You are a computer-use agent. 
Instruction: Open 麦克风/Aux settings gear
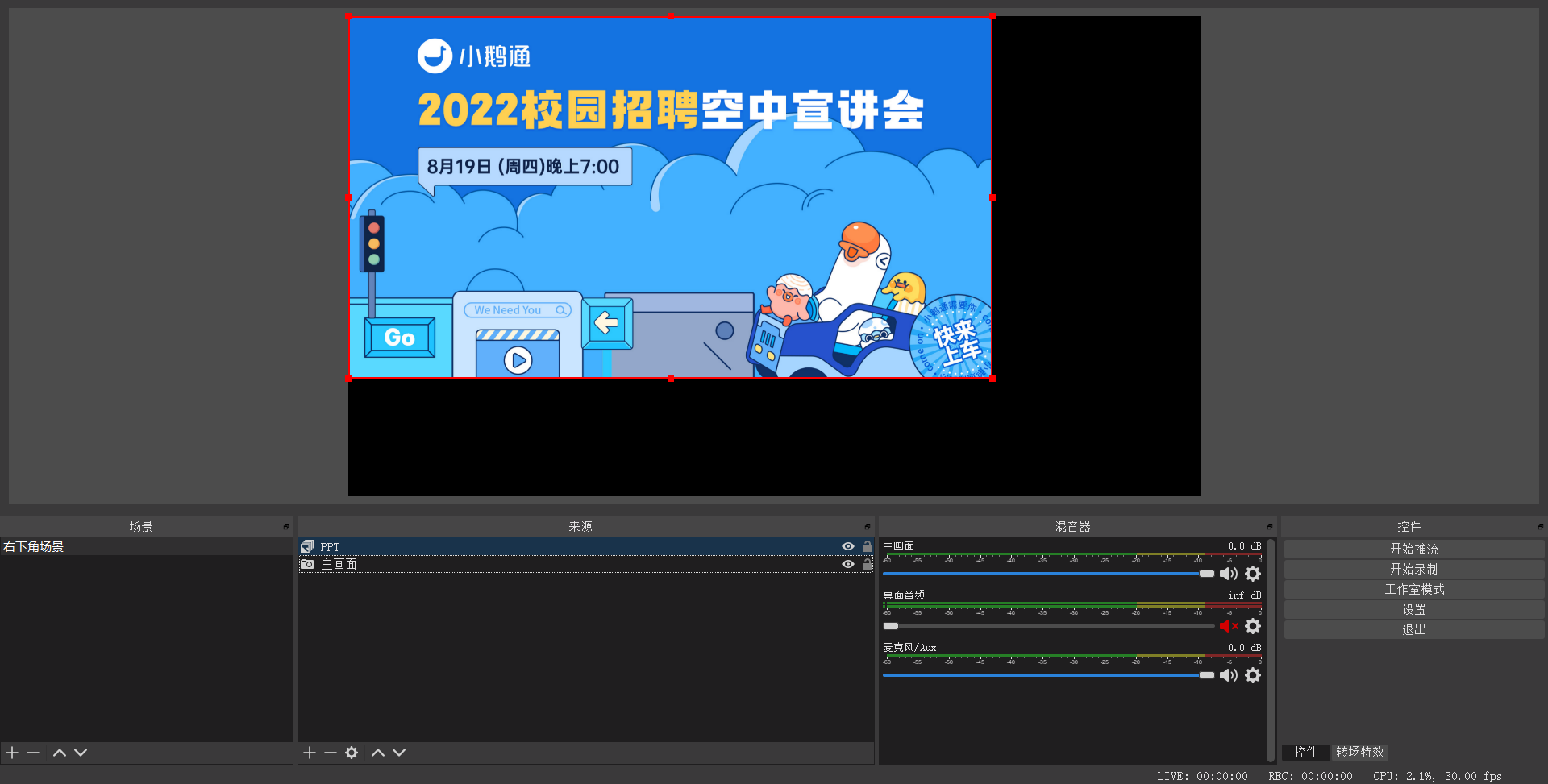(1253, 675)
